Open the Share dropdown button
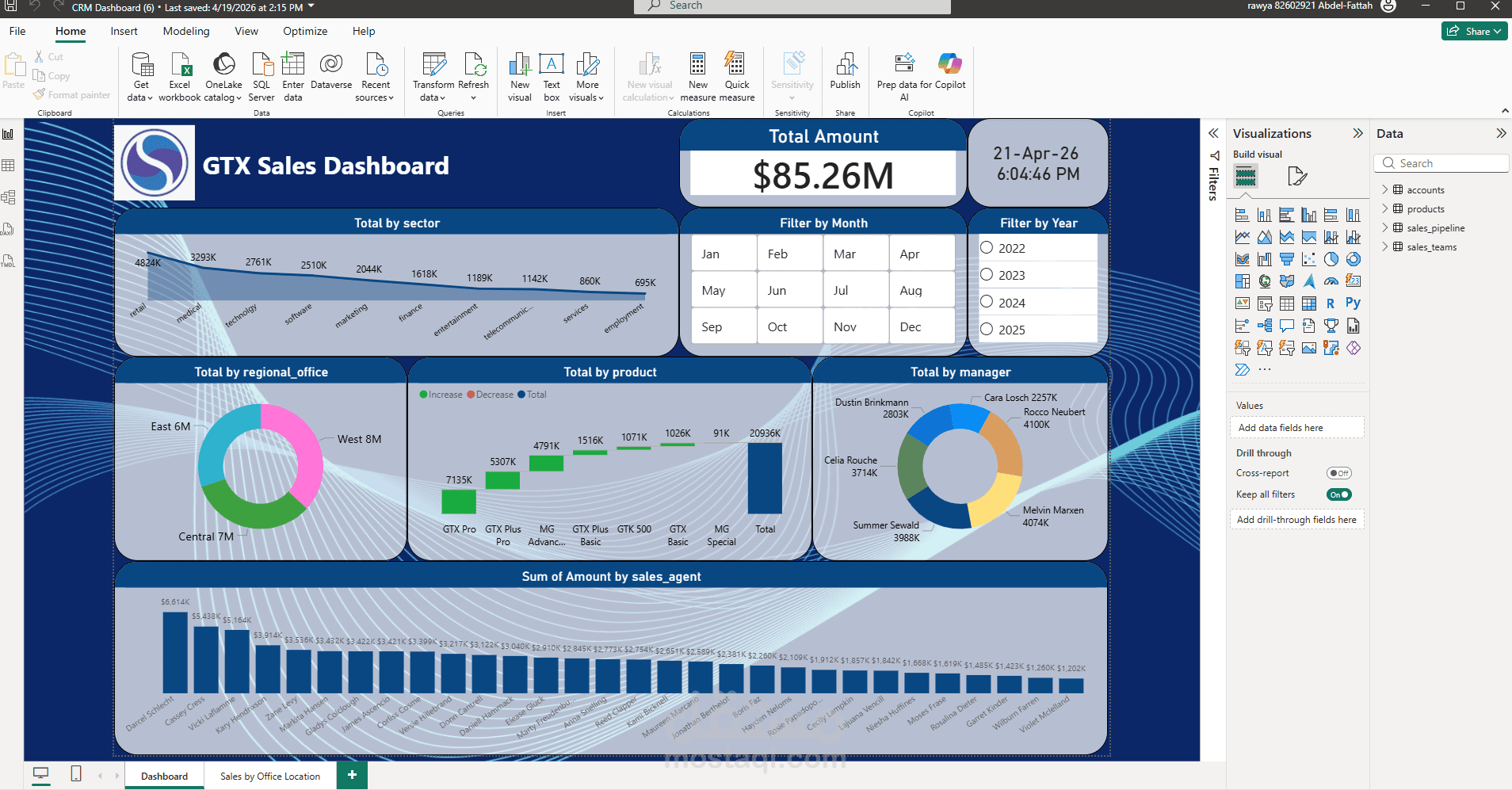 1474,31
